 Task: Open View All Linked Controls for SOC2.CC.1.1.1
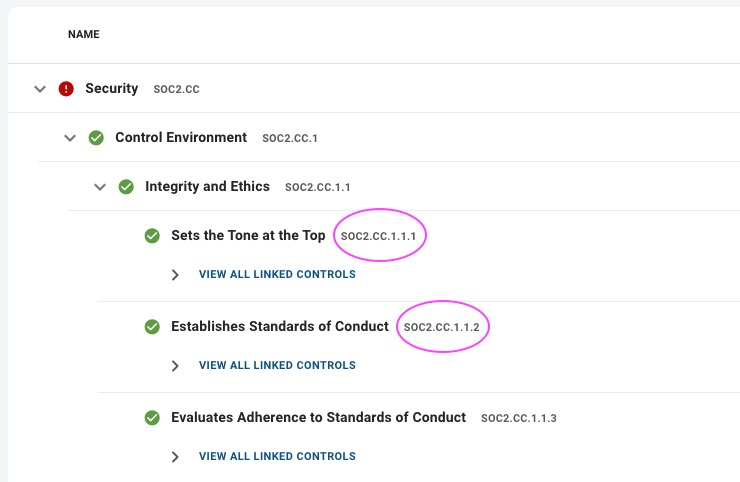coord(277,274)
